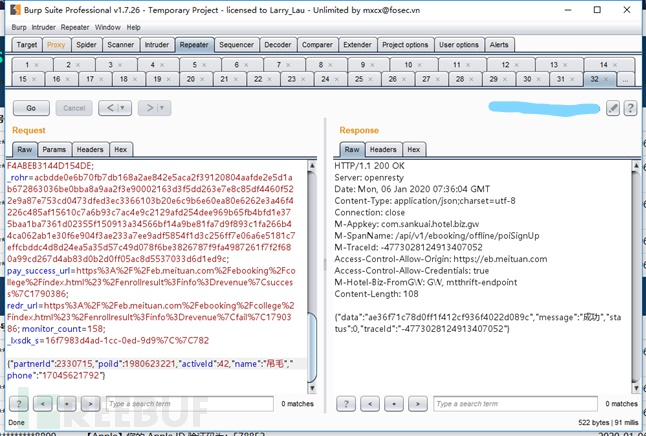The width and height of the screenshot is (646, 436).
Task: Click the response scrollbar up arrow
Action: (x=636, y=166)
